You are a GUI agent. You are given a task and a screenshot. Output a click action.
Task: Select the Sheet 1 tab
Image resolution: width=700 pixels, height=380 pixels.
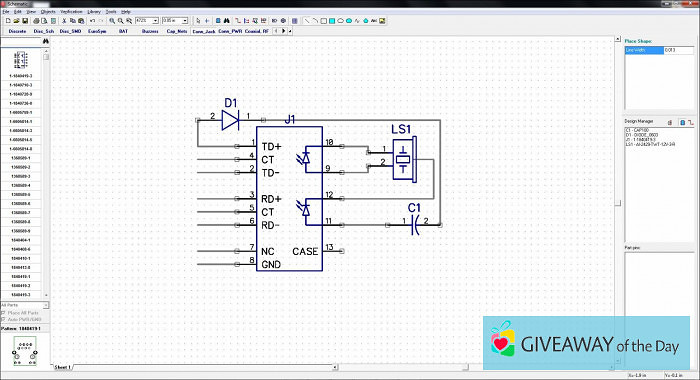pos(62,367)
